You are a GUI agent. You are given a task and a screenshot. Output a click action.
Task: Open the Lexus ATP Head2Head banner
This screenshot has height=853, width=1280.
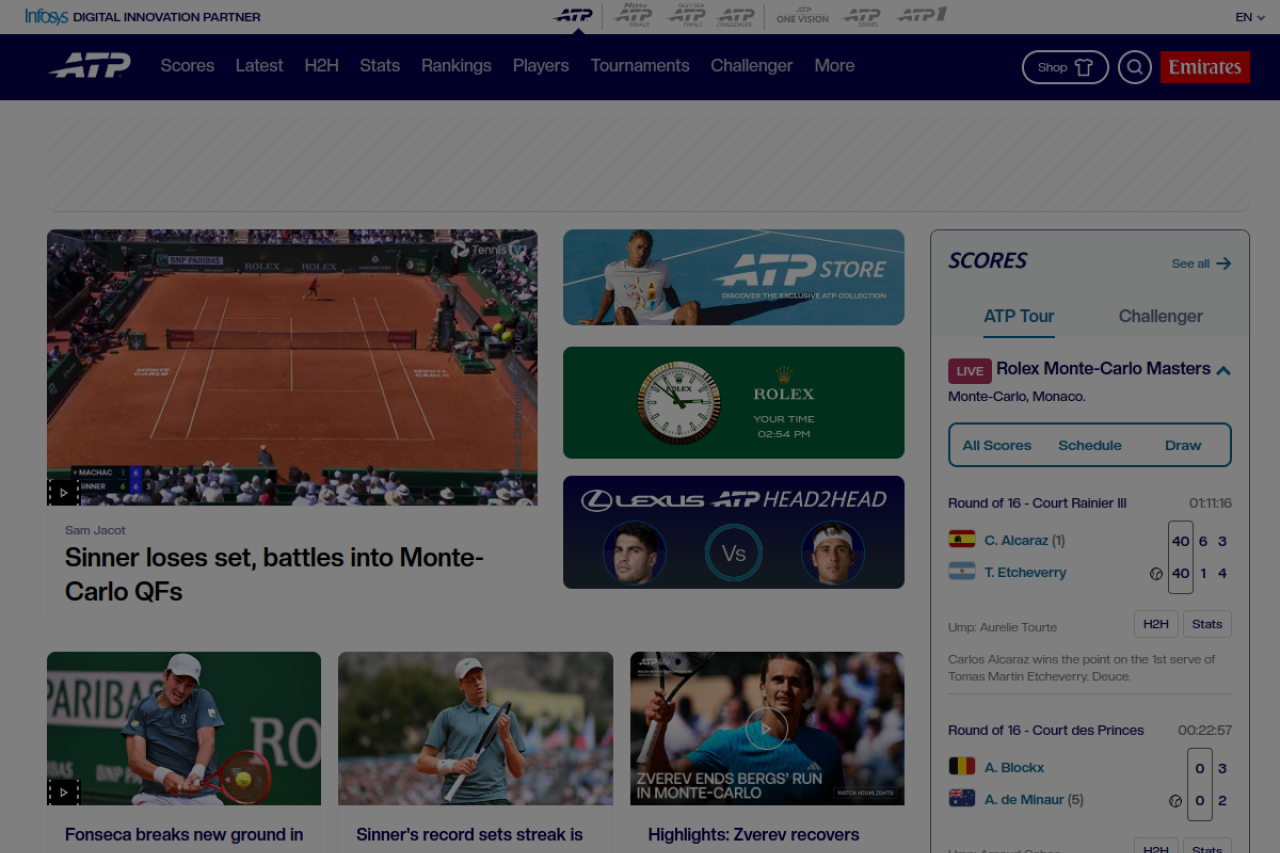click(x=733, y=532)
